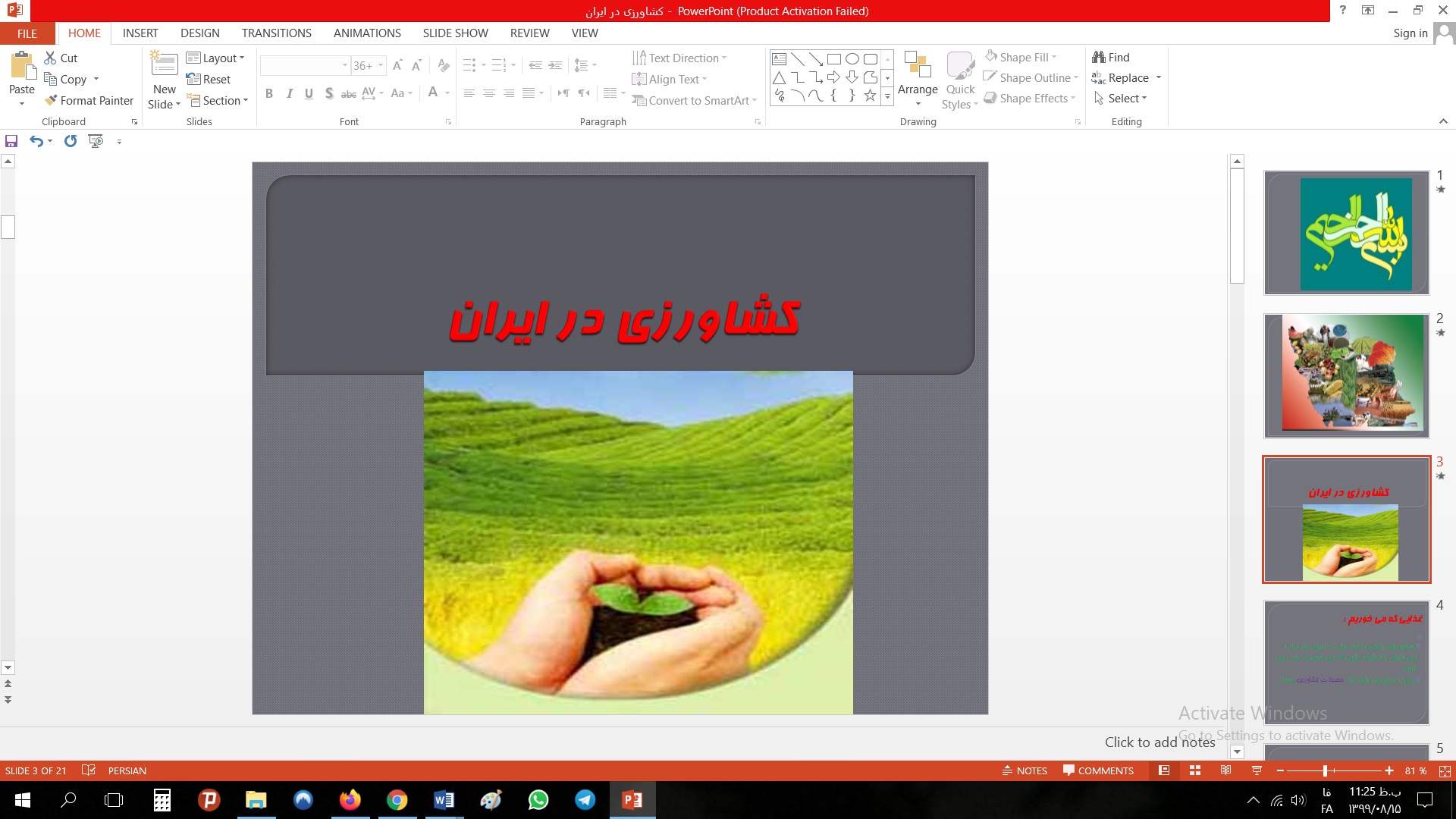Toggle the Notes pane in status bar
This screenshot has width=1456, height=819.
pyautogui.click(x=1025, y=770)
